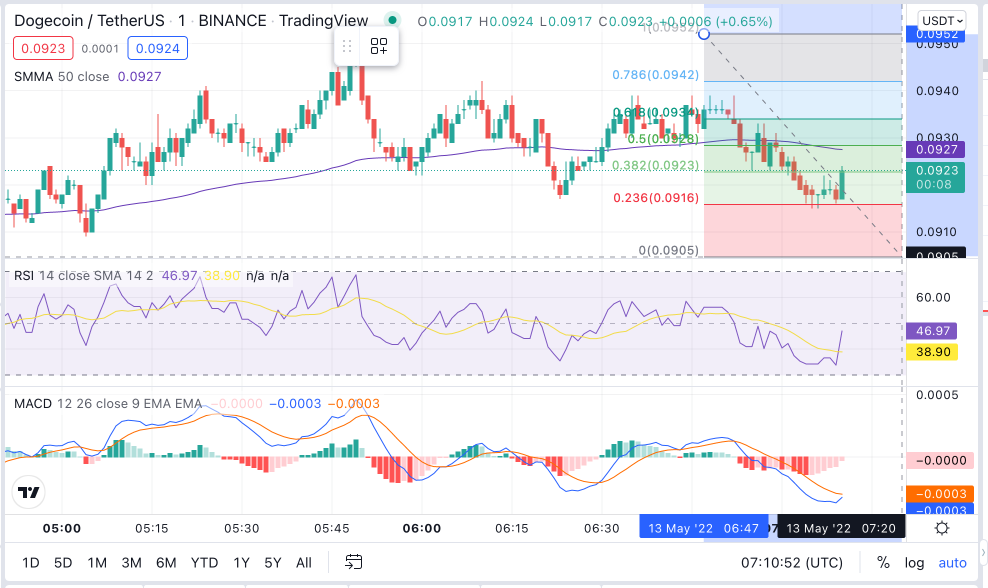Click the purple 0.0927 SMMA price label

(937, 149)
